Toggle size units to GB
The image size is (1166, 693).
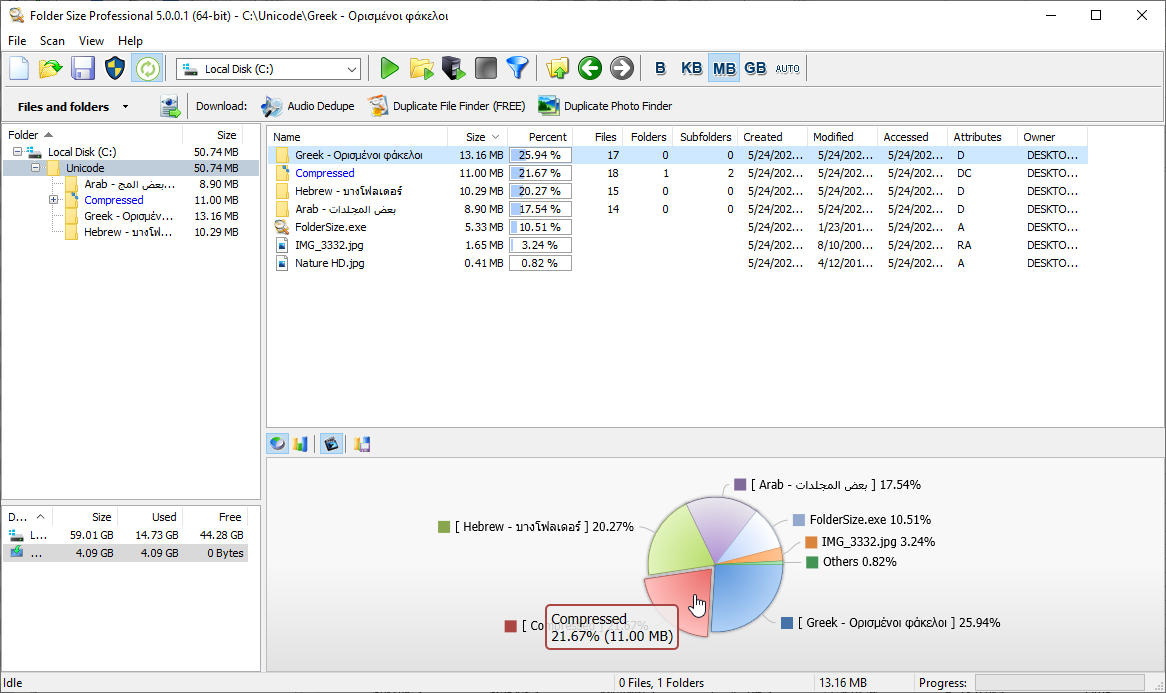coord(755,68)
